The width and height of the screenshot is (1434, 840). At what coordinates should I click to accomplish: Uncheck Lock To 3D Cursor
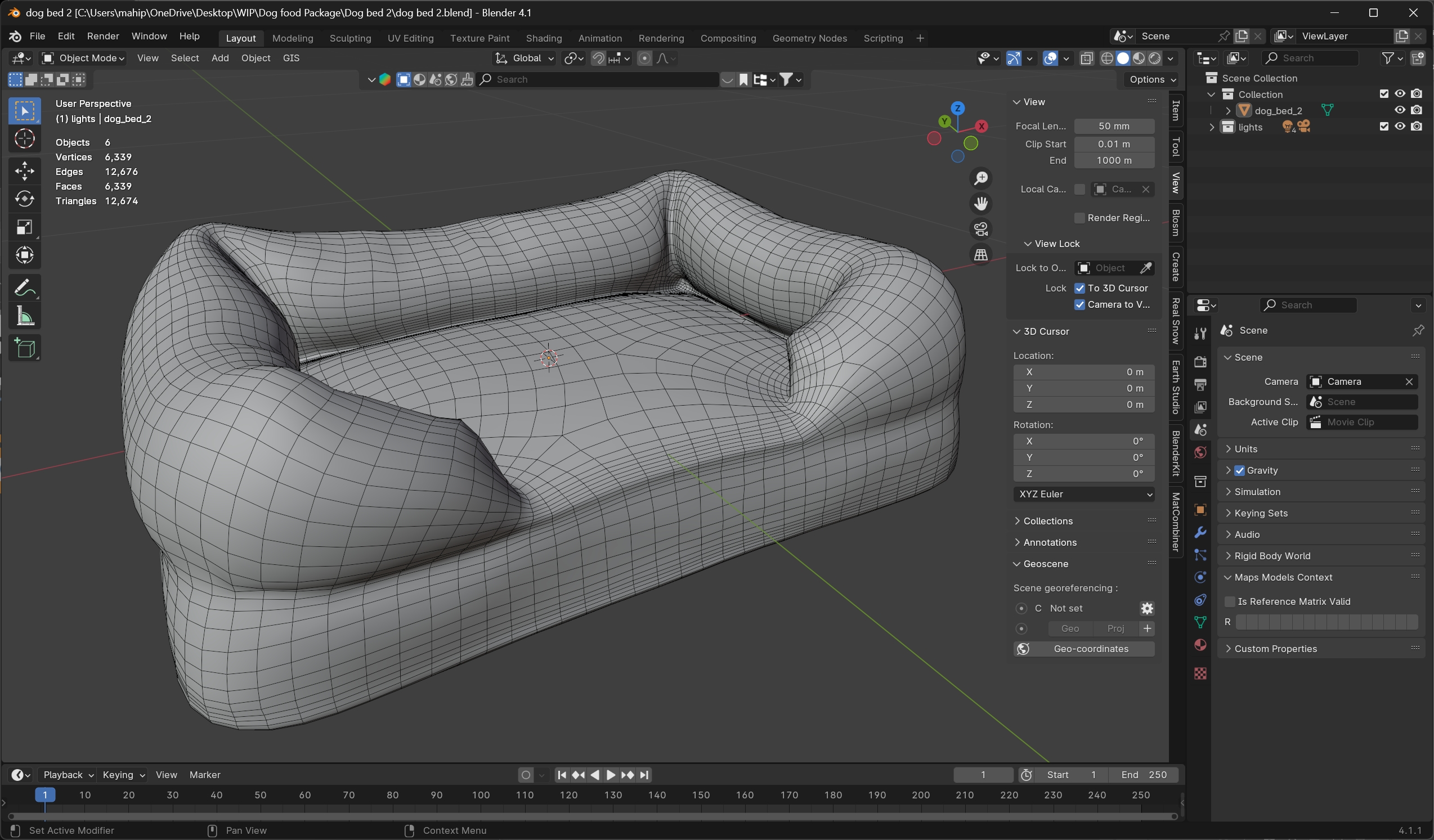tap(1079, 288)
